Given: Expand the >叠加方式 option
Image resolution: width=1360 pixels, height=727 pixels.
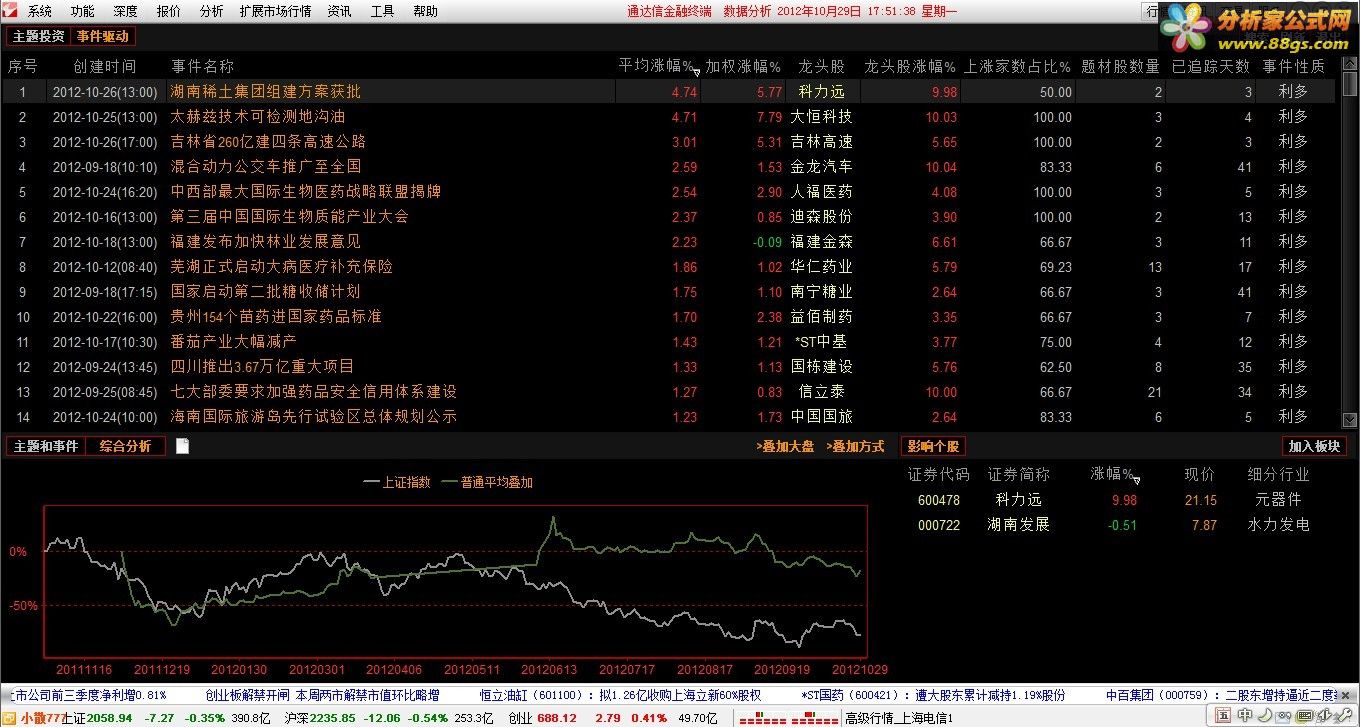Looking at the screenshot, I should [x=855, y=447].
